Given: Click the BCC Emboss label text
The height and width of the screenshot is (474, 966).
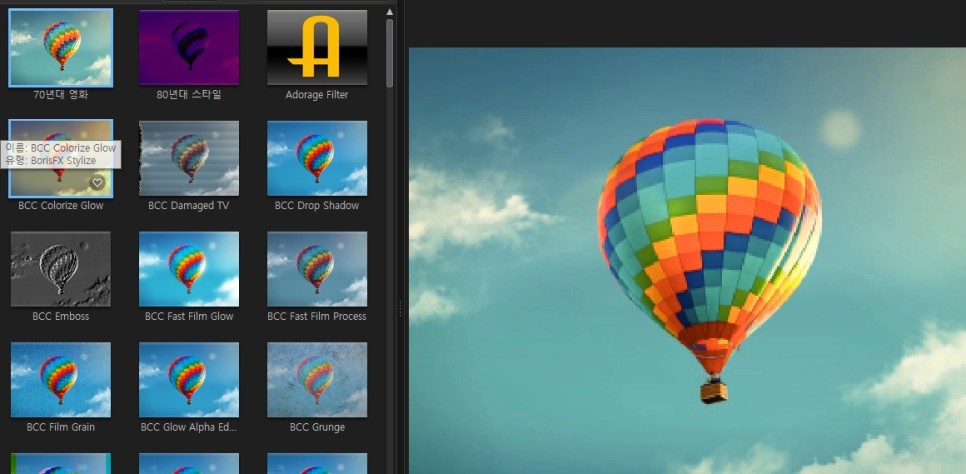Looking at the screenshot, I should coord(60,317).
